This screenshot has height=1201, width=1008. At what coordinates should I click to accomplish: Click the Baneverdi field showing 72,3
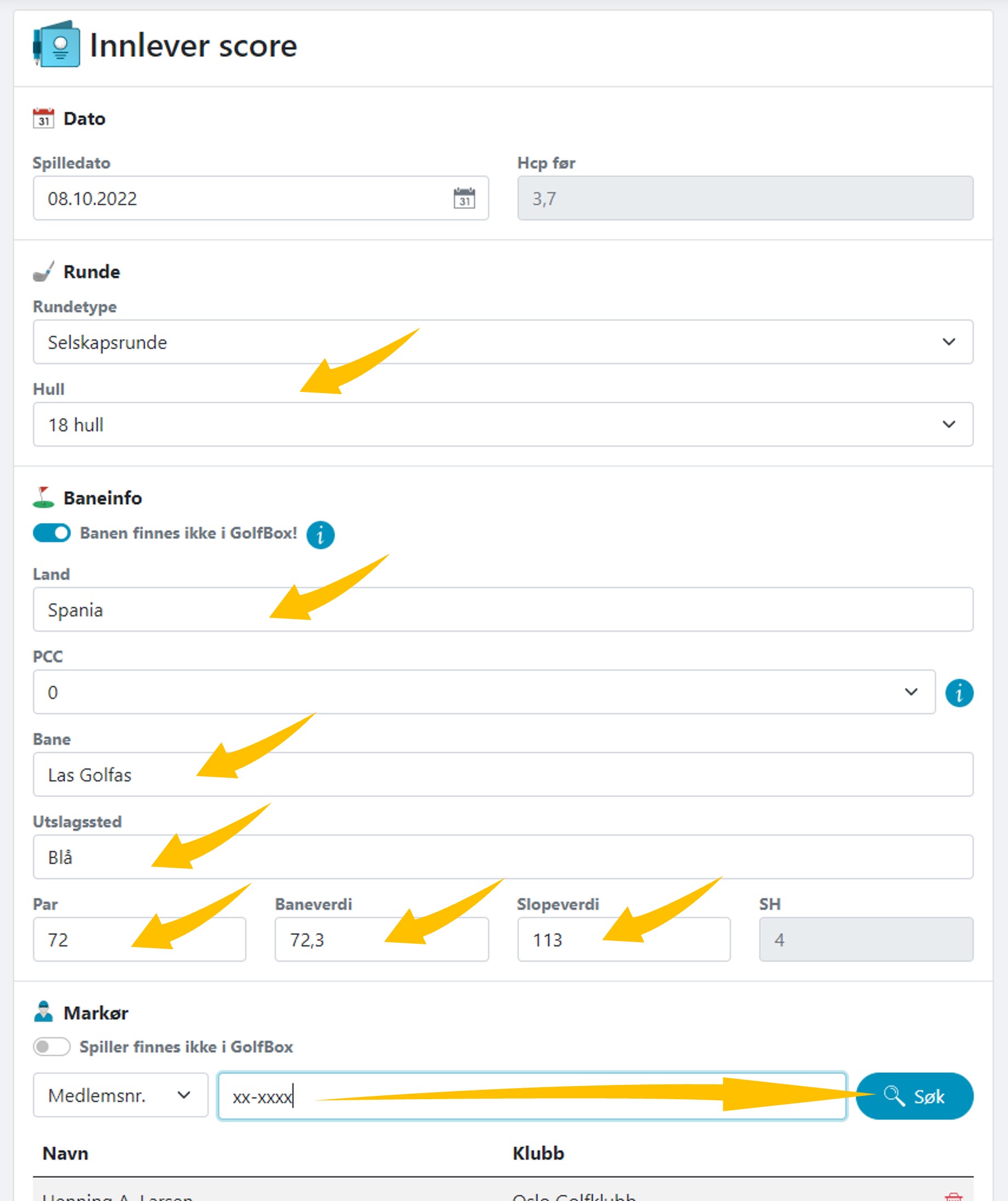click(x=382, y=940)
